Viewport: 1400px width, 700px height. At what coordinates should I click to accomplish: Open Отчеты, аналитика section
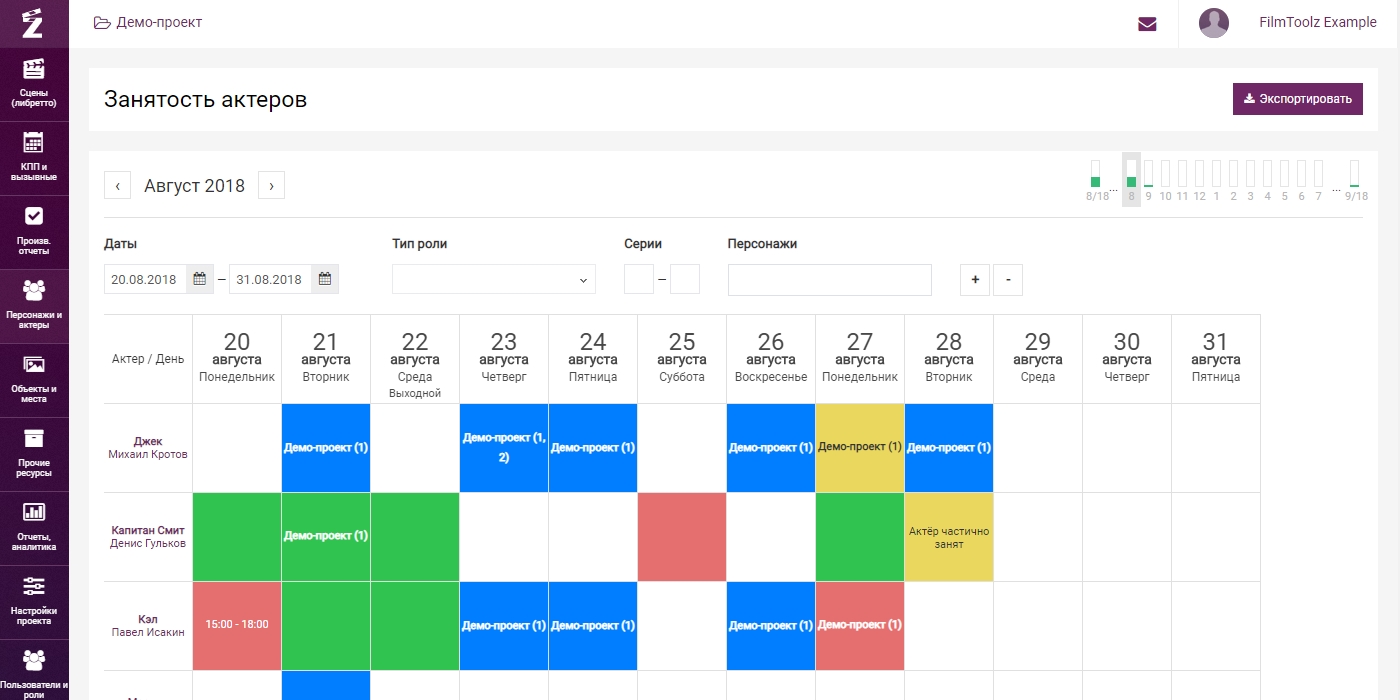pos(34,528)
